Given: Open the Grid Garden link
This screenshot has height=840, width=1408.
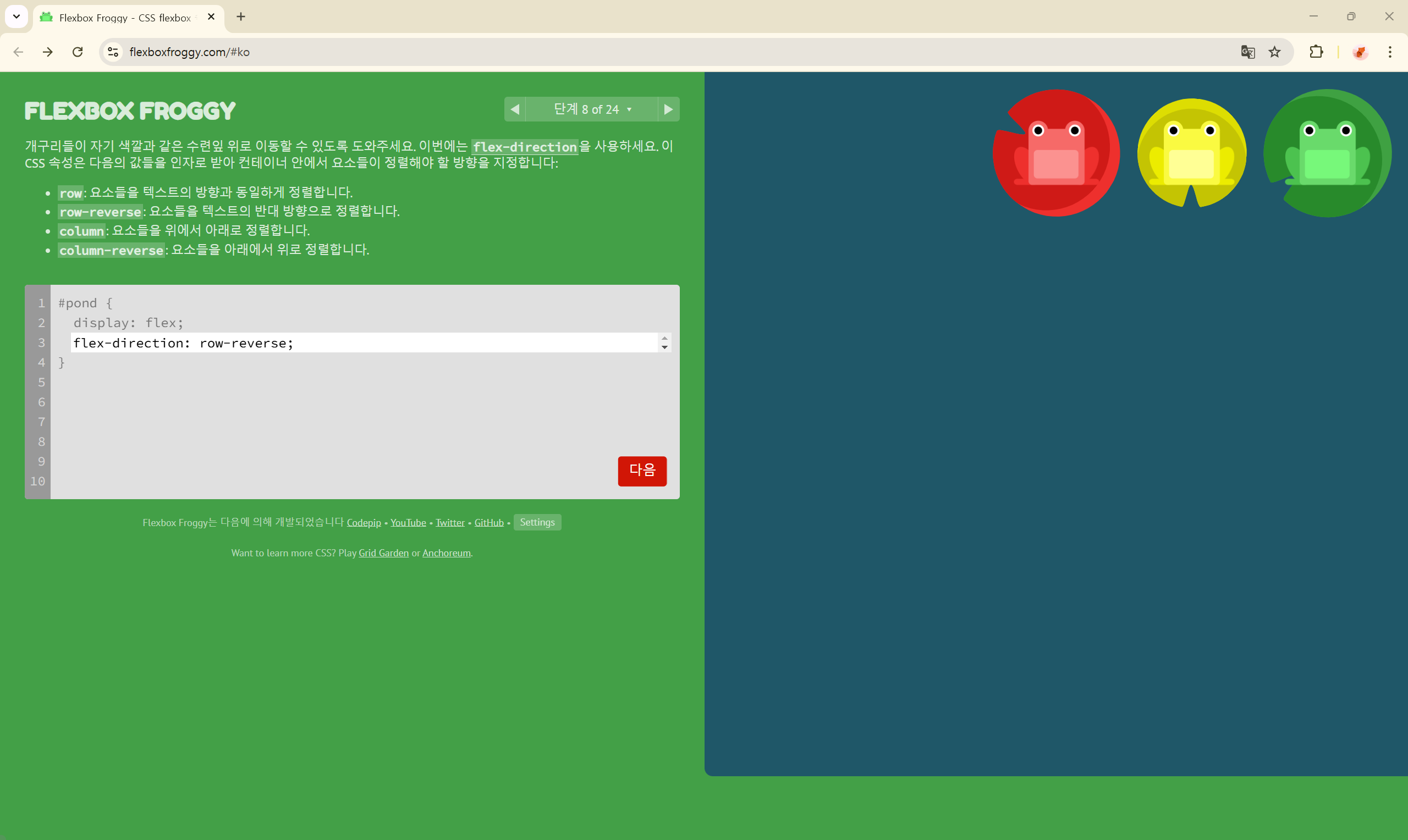Looking at the screenshot, I should tap(383, 553).
